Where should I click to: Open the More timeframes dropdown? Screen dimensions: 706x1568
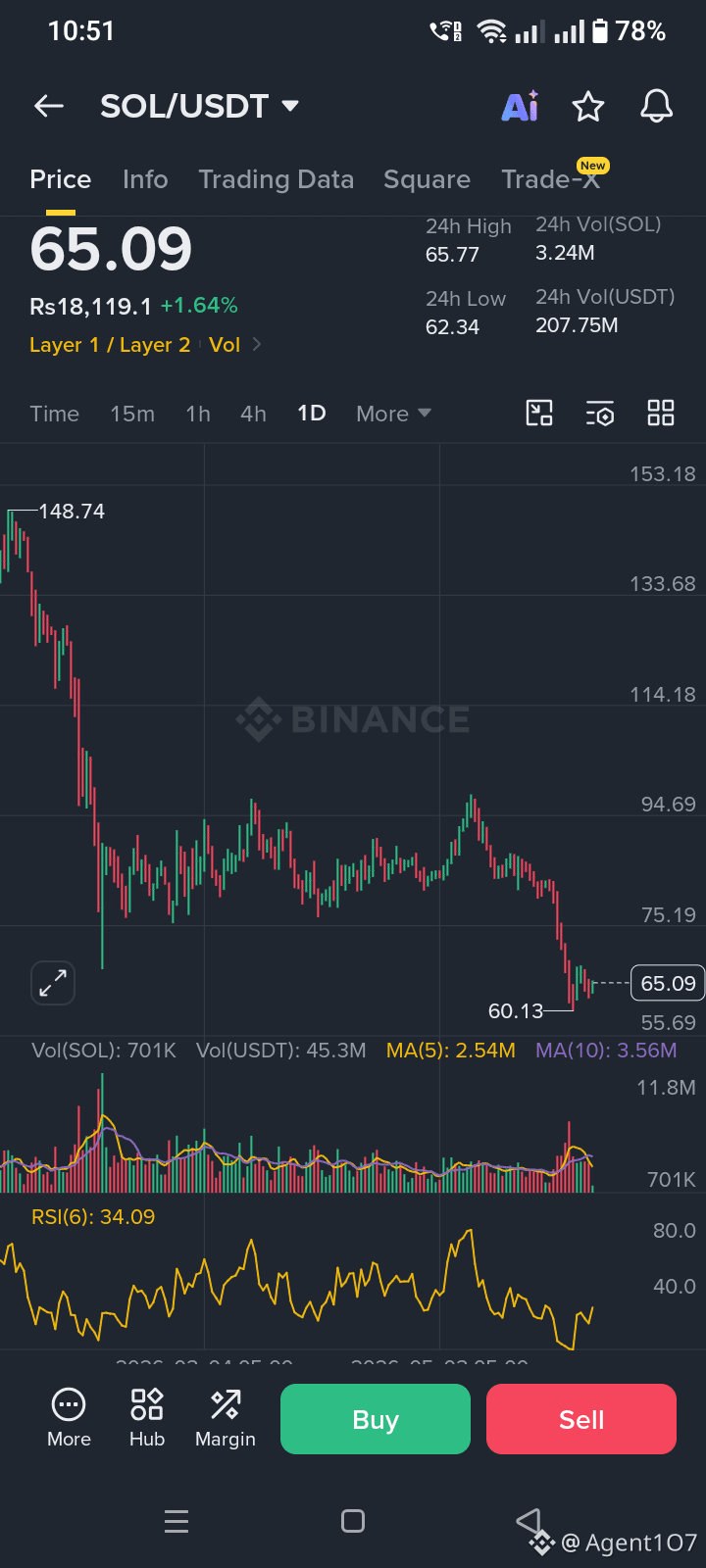click(393, 414)
